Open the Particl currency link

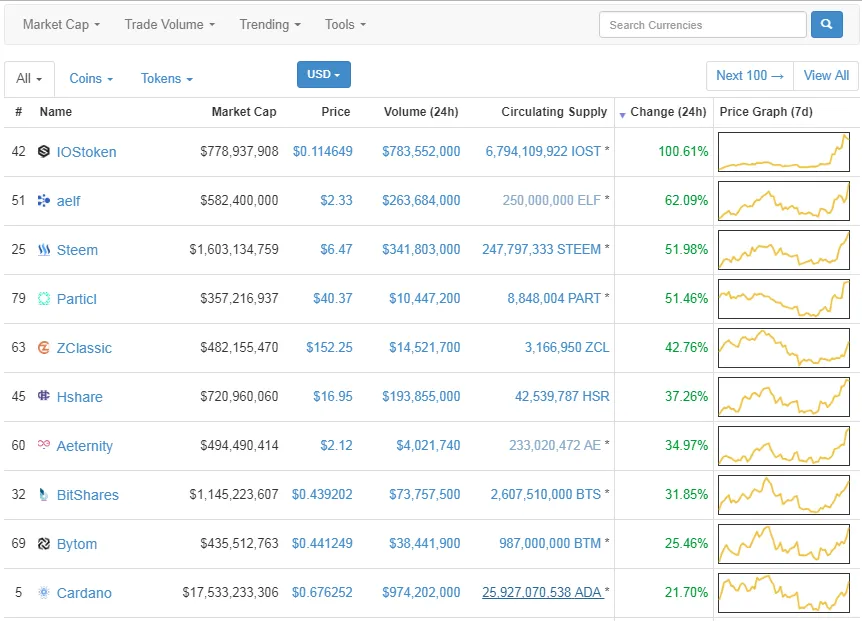pyautogui.click(x=76, y=299)
